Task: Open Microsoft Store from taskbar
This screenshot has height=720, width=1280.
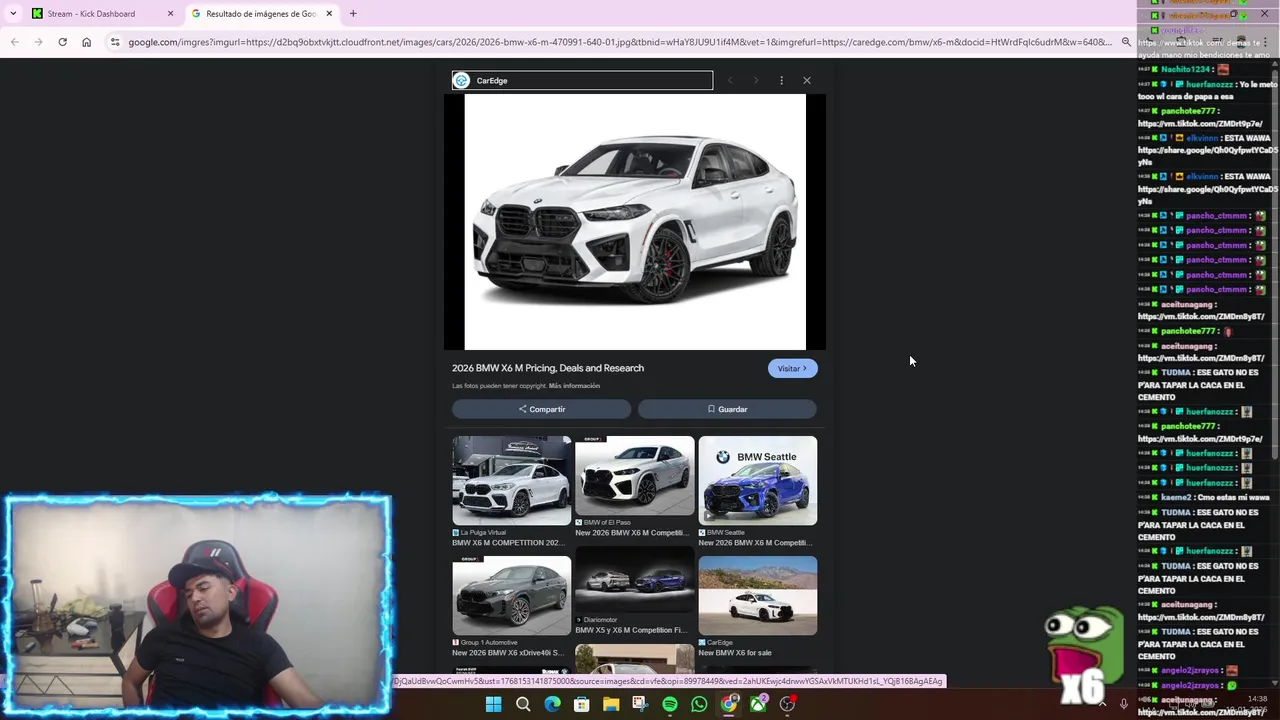Action: [581, 705]
